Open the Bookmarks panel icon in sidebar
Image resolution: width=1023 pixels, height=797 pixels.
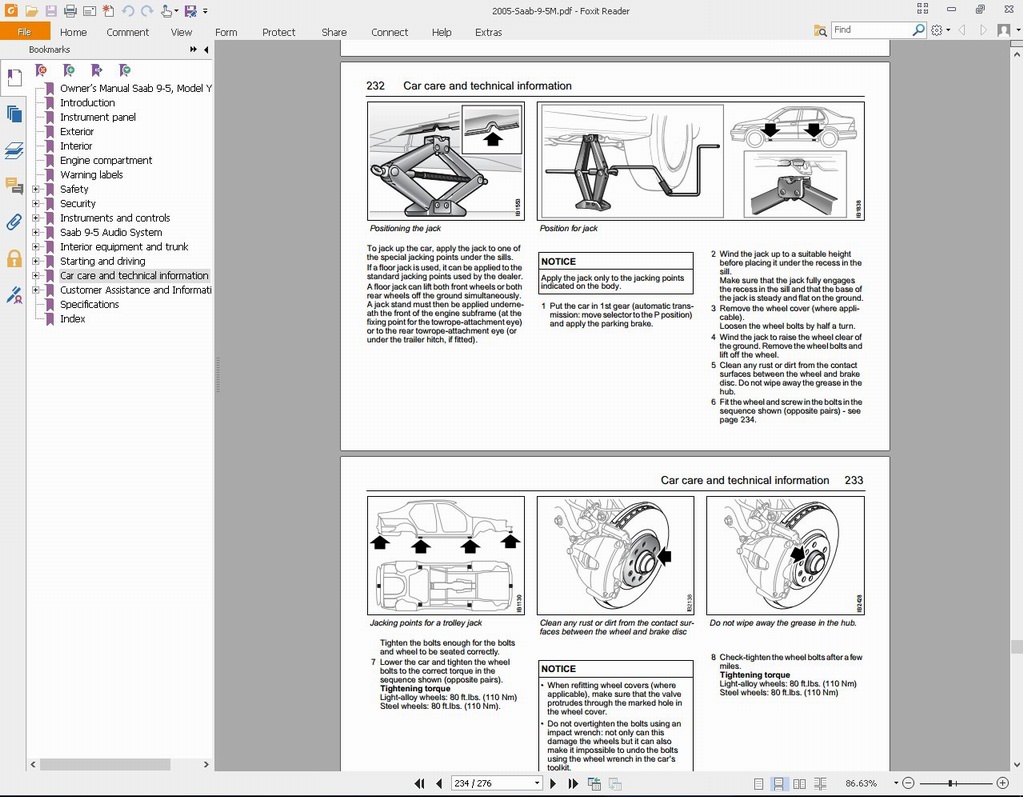point(14,78)
